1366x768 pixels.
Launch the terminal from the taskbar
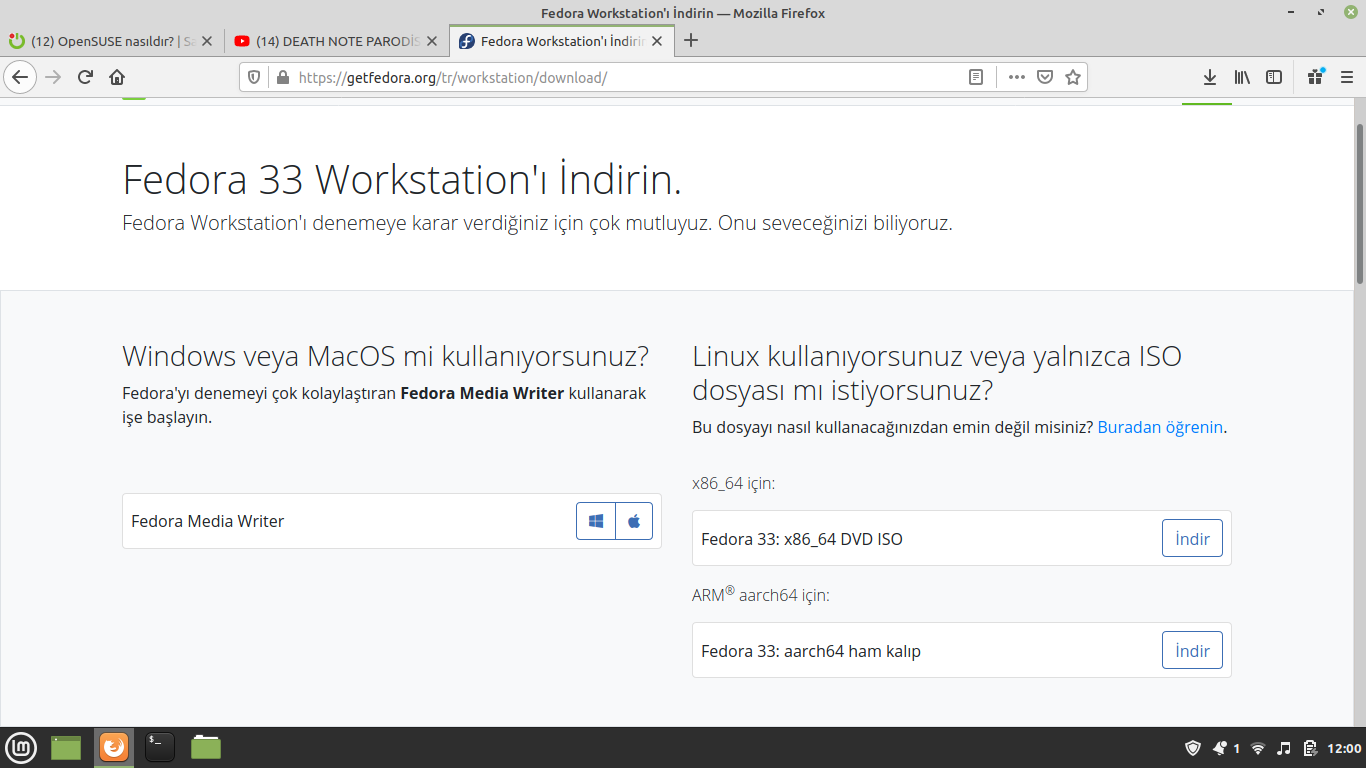click(160, 747)
